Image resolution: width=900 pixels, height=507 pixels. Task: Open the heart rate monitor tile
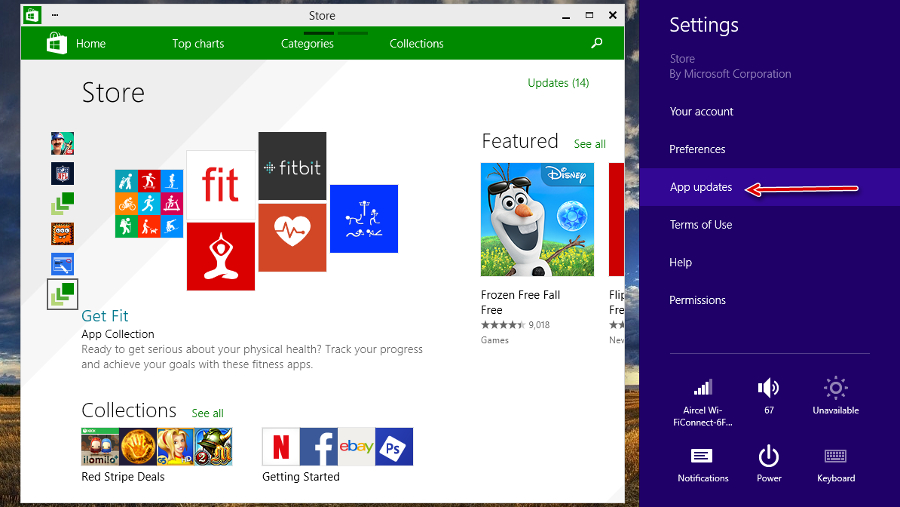tap(292, 237)
